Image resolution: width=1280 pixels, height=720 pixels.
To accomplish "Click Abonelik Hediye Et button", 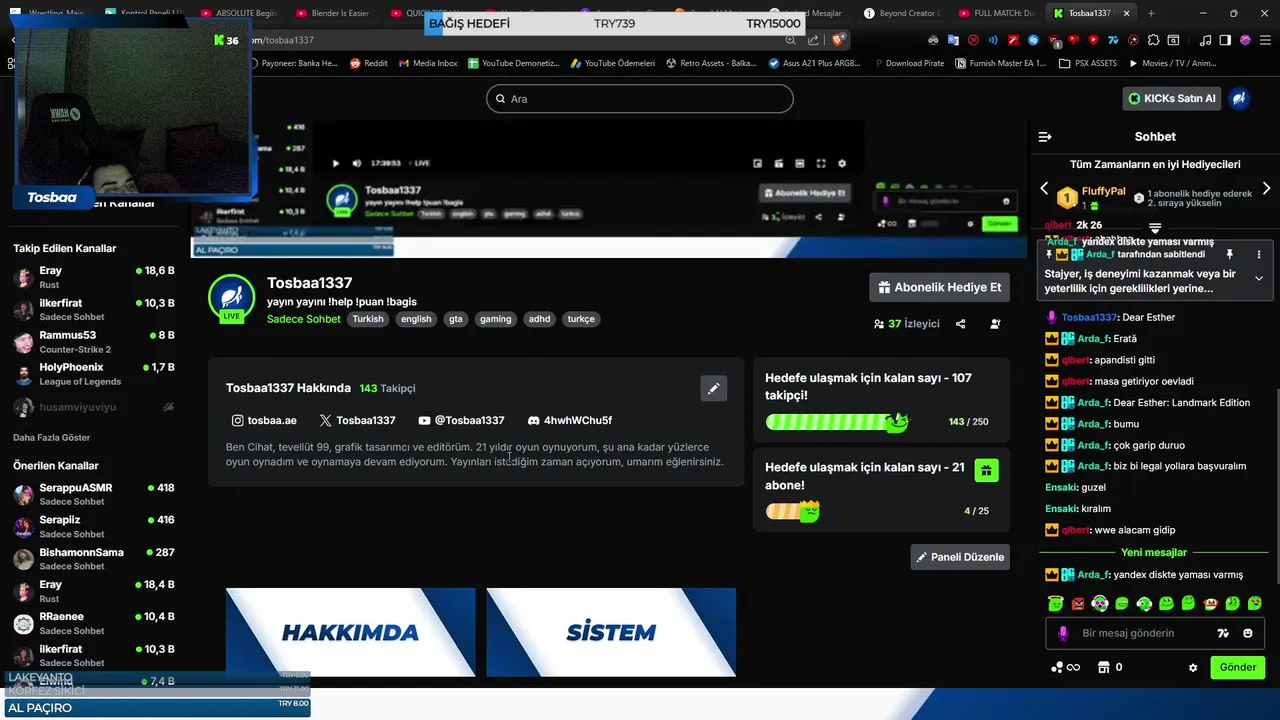I will click(x=939, y=287).
